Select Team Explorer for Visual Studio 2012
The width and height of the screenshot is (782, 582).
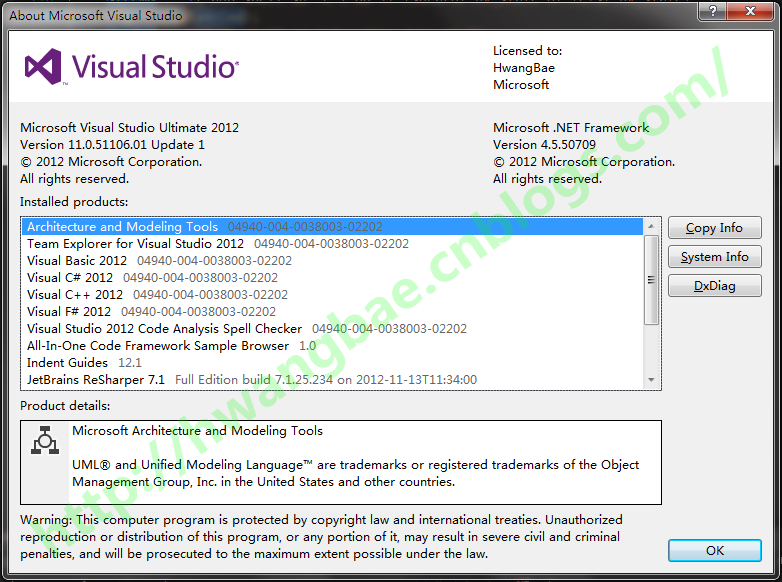pyautogui.click(x=333, y=243)
